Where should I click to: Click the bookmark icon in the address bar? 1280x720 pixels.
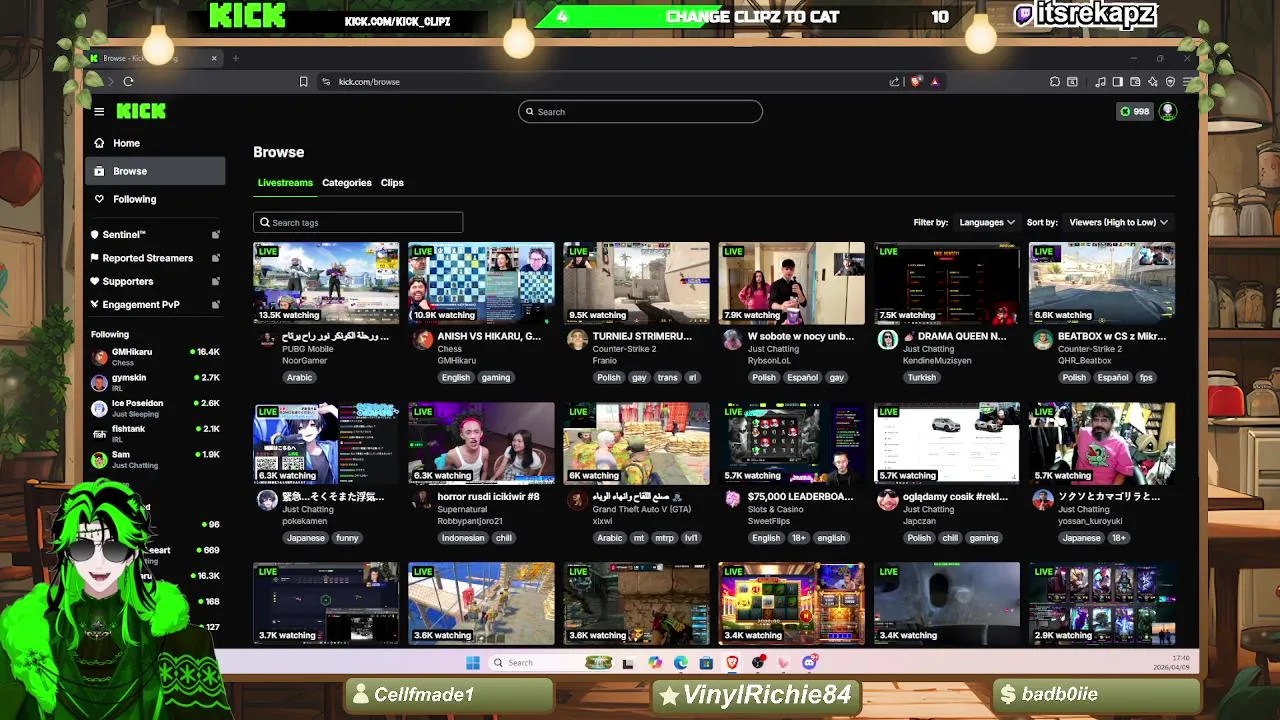[304, 82]
